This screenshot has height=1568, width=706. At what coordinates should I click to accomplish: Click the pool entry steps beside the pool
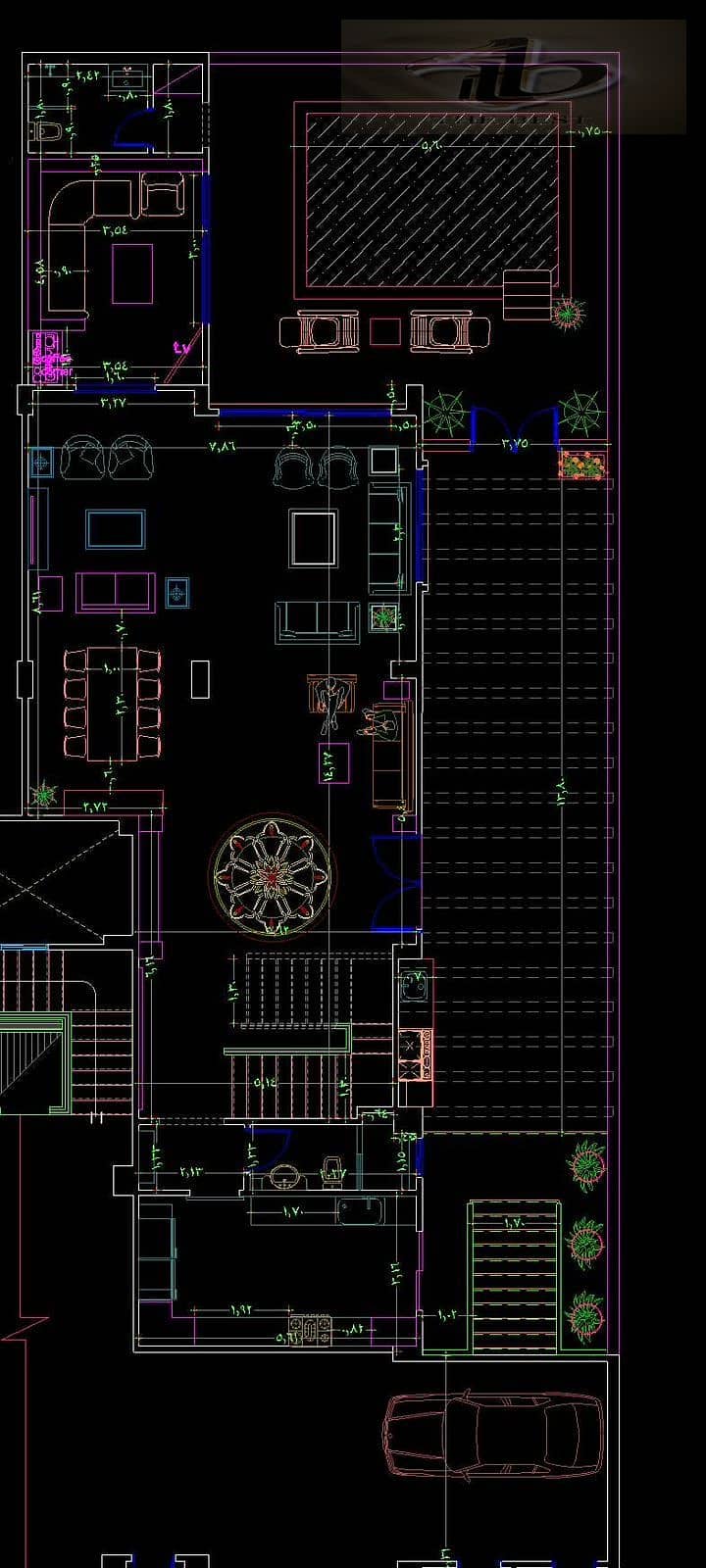coord(528,295)
